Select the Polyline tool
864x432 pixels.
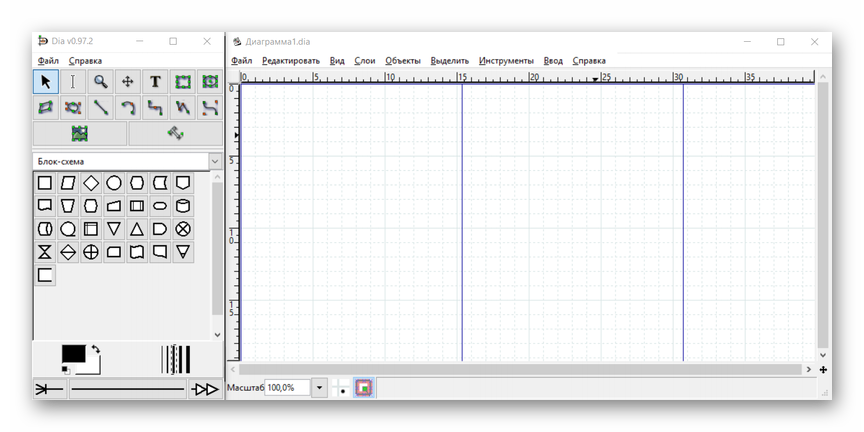183,107
